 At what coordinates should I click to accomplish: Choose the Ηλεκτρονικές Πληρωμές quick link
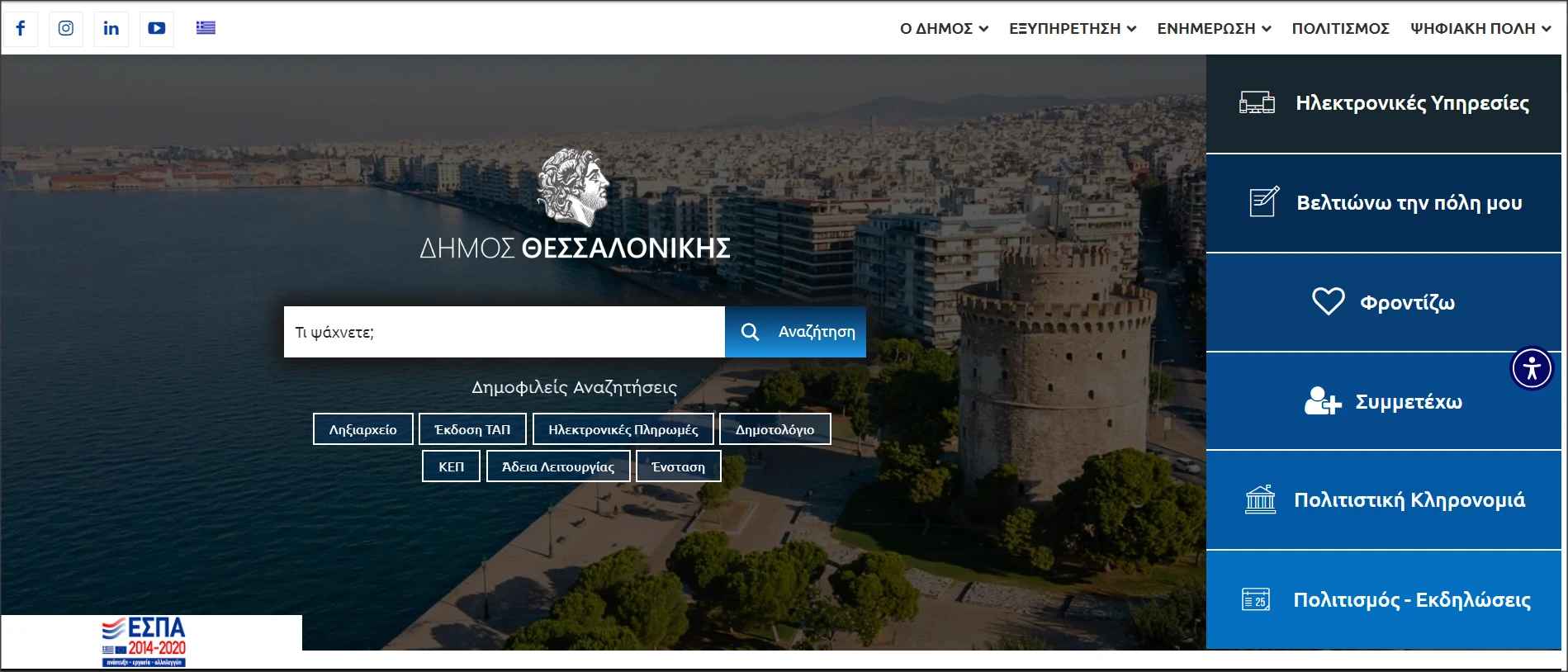623,429
